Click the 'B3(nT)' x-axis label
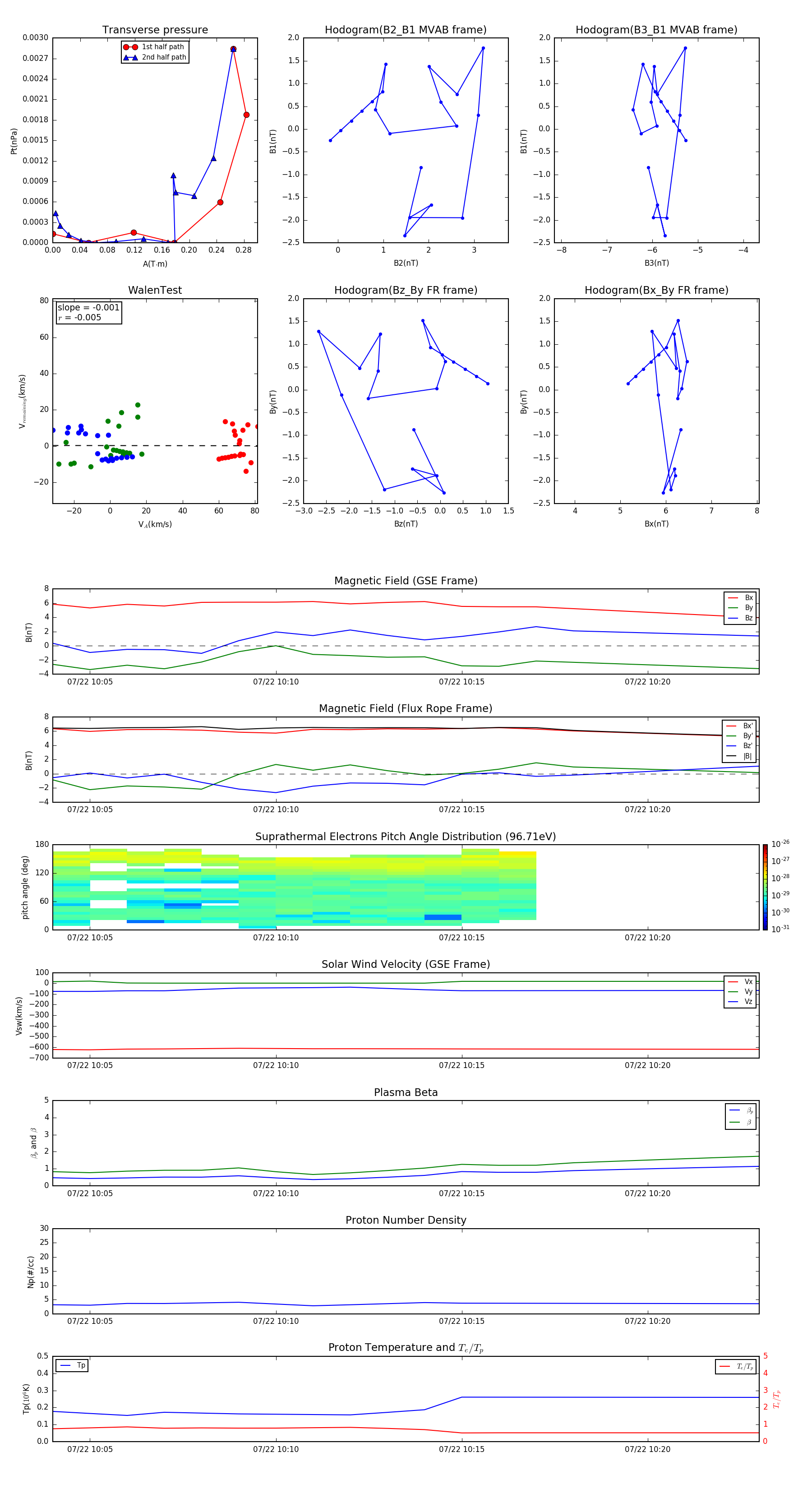Image resolution: width=812 pixels, height=1489 pixels. (x=656, y=263)
